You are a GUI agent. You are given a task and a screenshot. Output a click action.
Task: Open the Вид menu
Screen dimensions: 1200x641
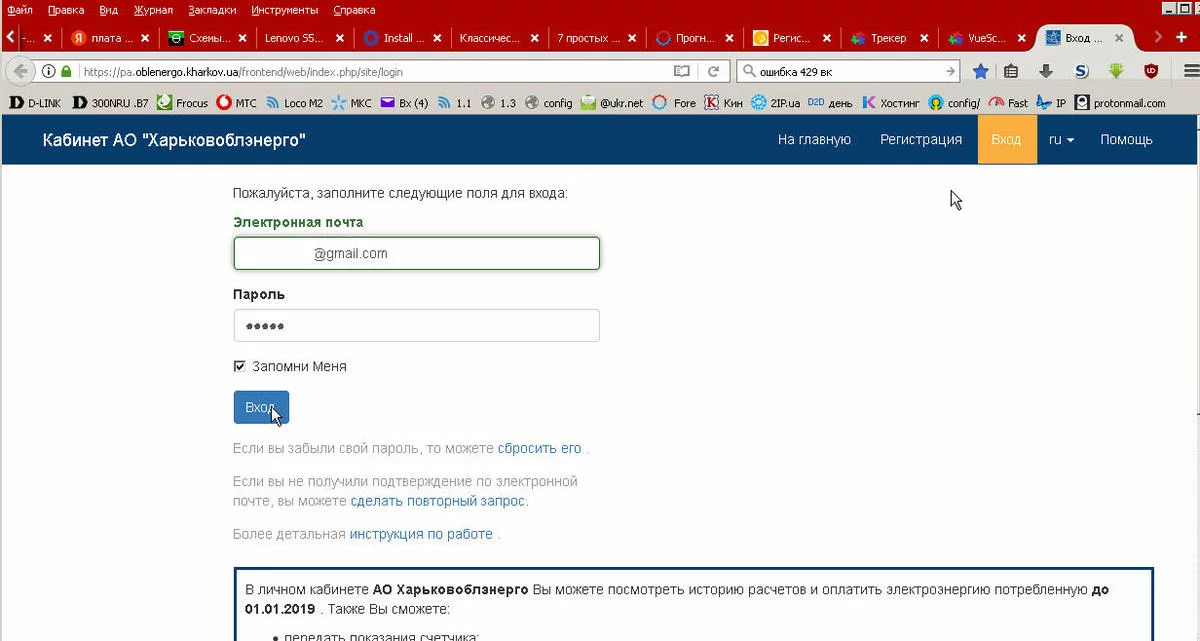109,10
